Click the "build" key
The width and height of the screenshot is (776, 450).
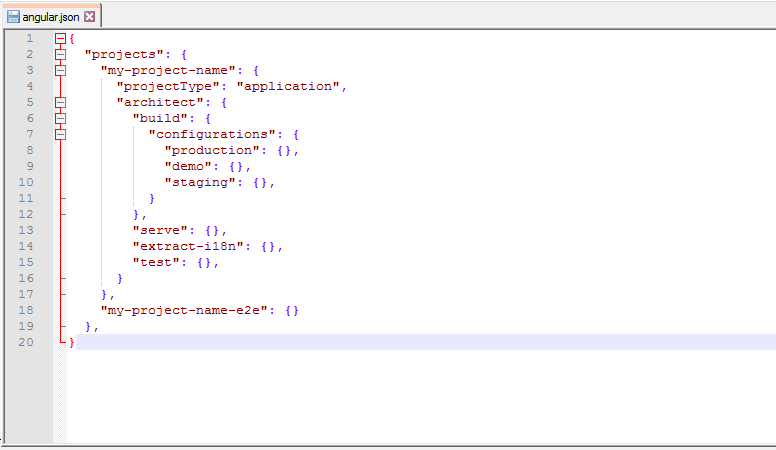(160, 118)
